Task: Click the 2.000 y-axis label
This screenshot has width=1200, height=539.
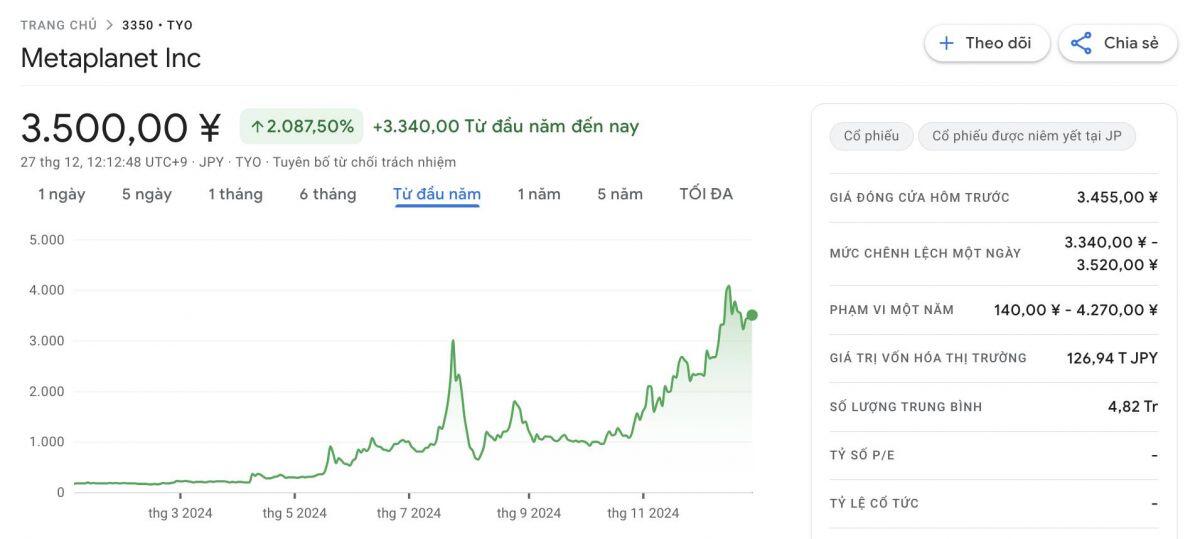Action: (x=47, y=391)
